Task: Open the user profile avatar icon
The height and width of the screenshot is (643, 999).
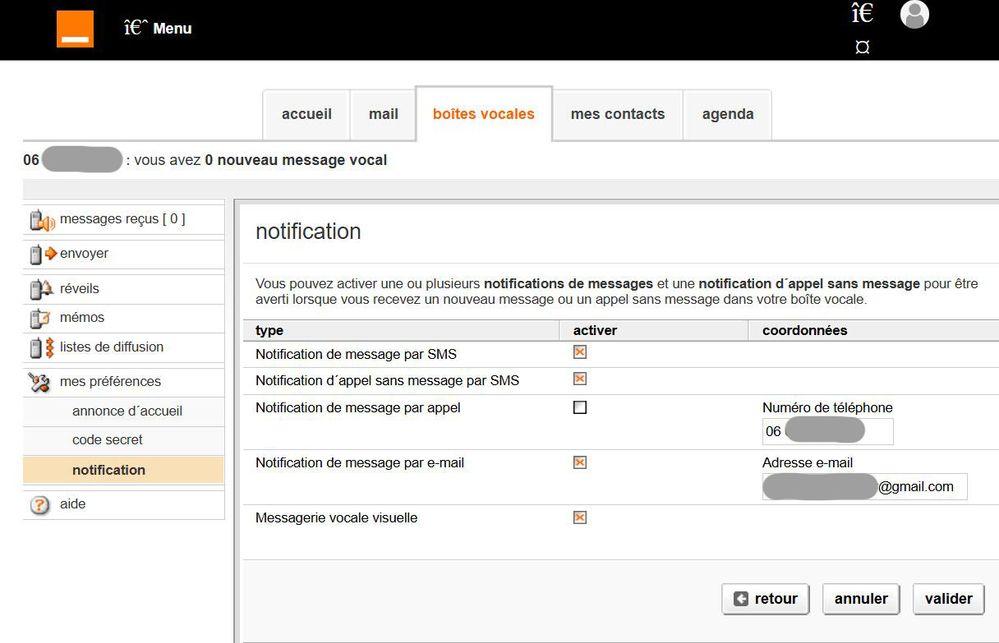Action: pos(914,14)
